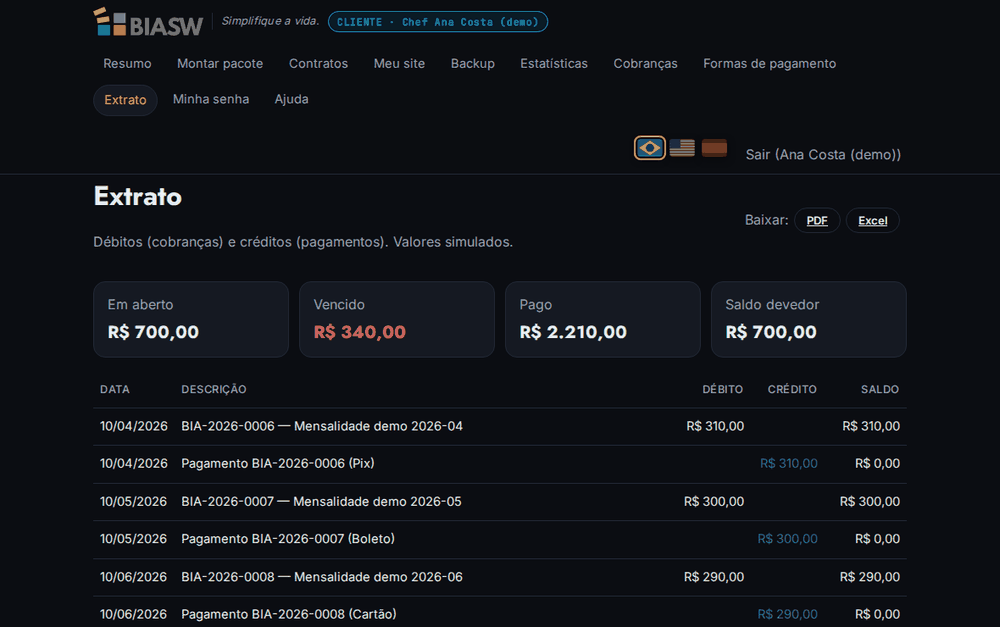Log out via Sair (Ana Costa (demo))

tap(823, 154)
